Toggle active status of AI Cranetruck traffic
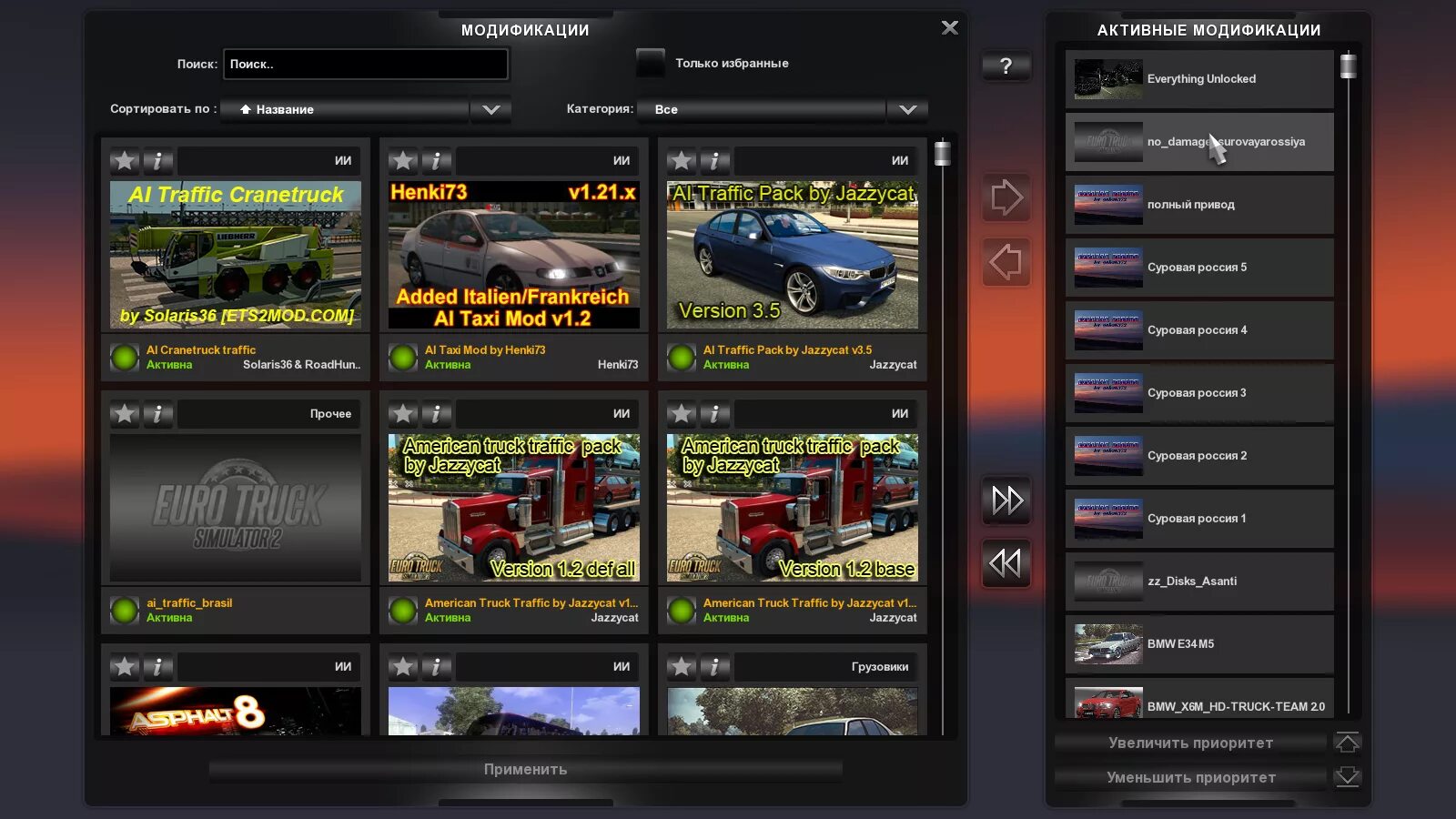 [124, 358]
